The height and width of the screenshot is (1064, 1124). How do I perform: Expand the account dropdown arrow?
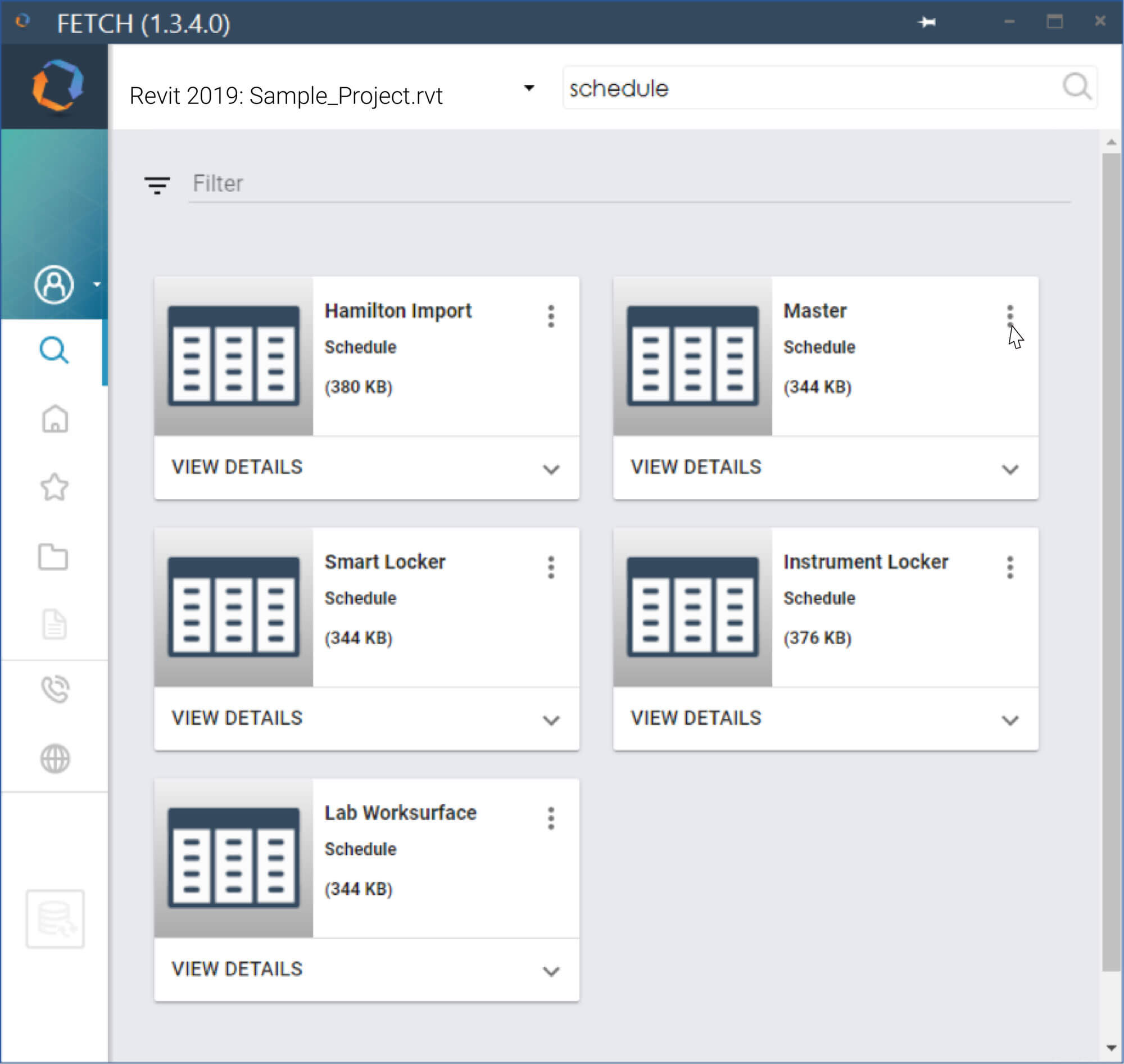click(x=97, y=284)
